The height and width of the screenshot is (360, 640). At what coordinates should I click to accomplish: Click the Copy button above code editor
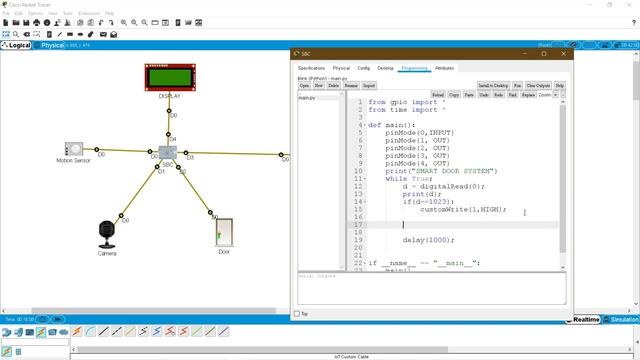[454, 95]
